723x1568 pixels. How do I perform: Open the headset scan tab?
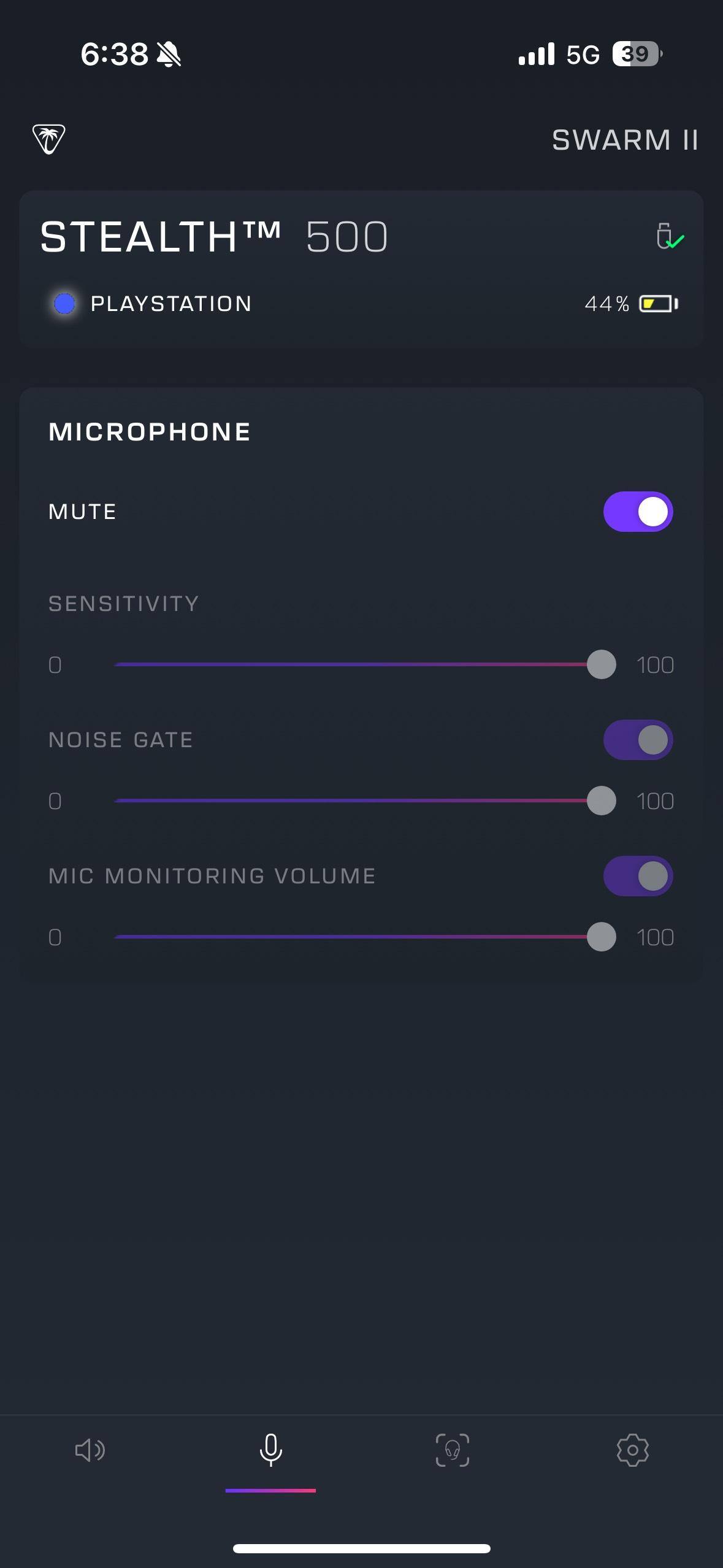pyautogui.click(x=452, y=1450)
